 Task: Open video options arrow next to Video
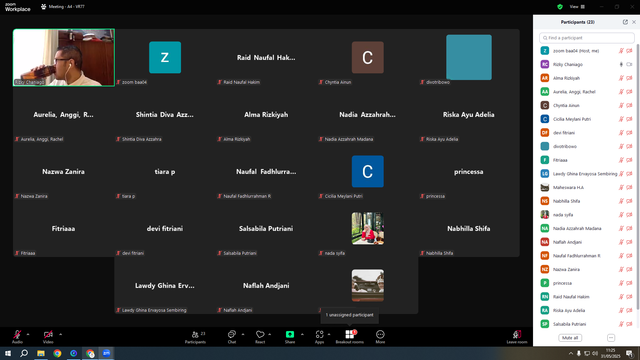[x=60, y=334]
